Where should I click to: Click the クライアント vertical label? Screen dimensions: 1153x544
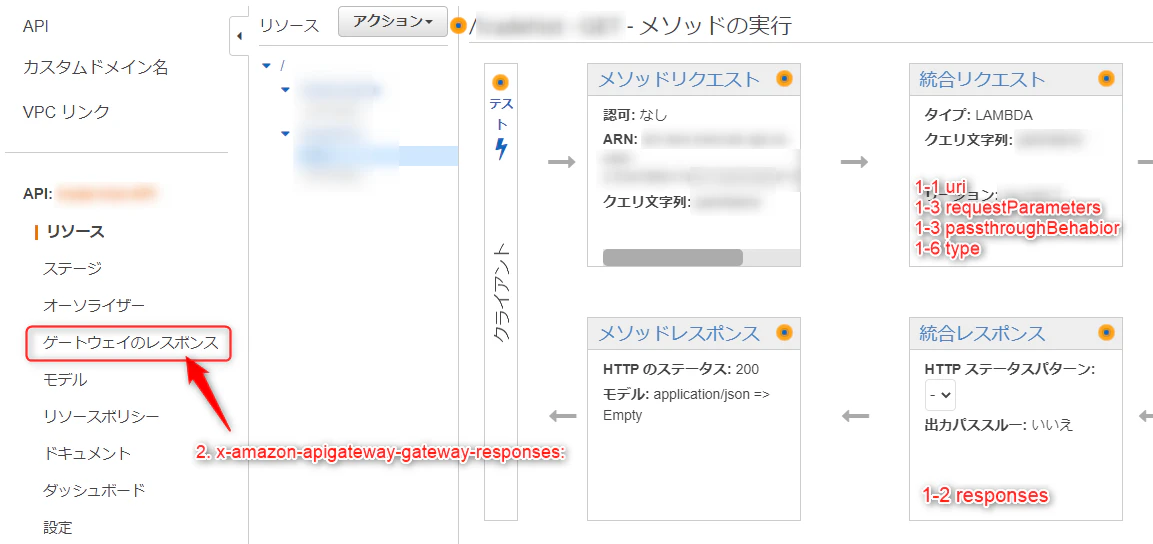click(501, 294)
